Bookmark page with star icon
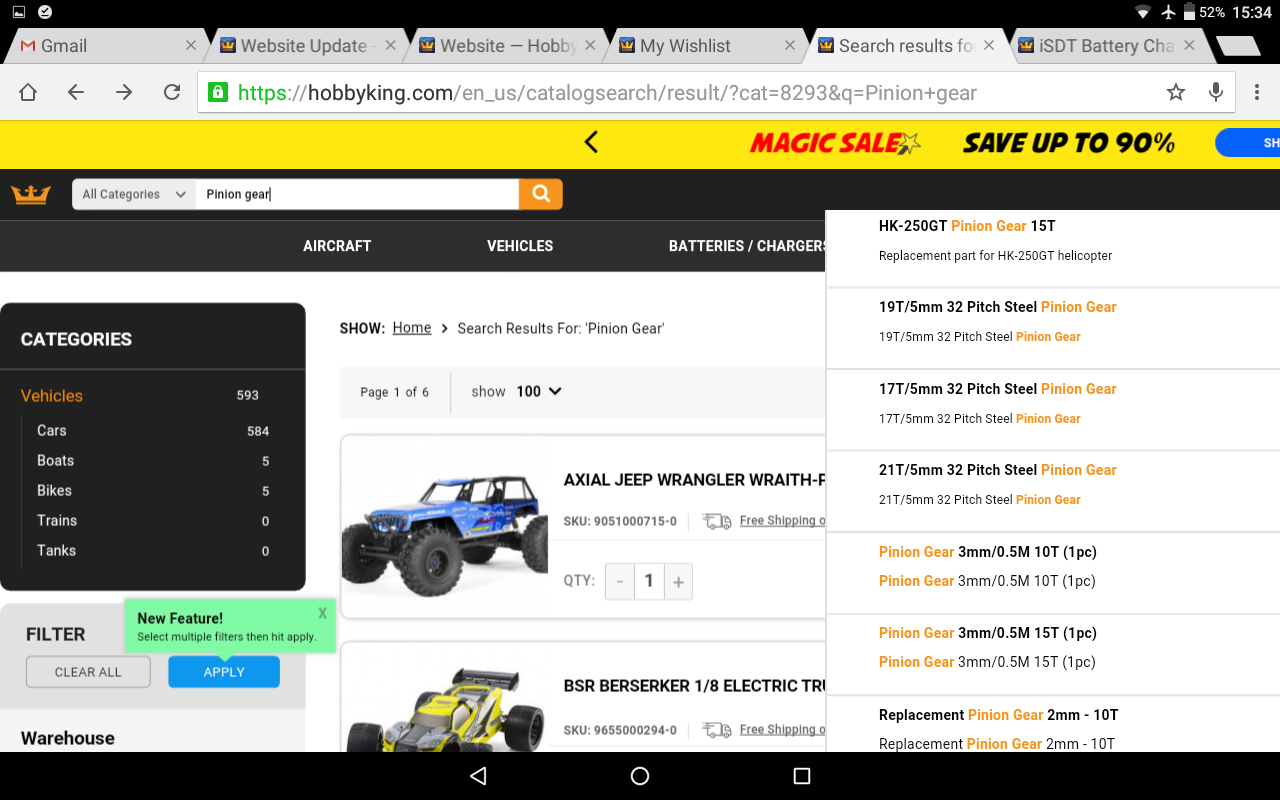 (x=1176, y=93)
